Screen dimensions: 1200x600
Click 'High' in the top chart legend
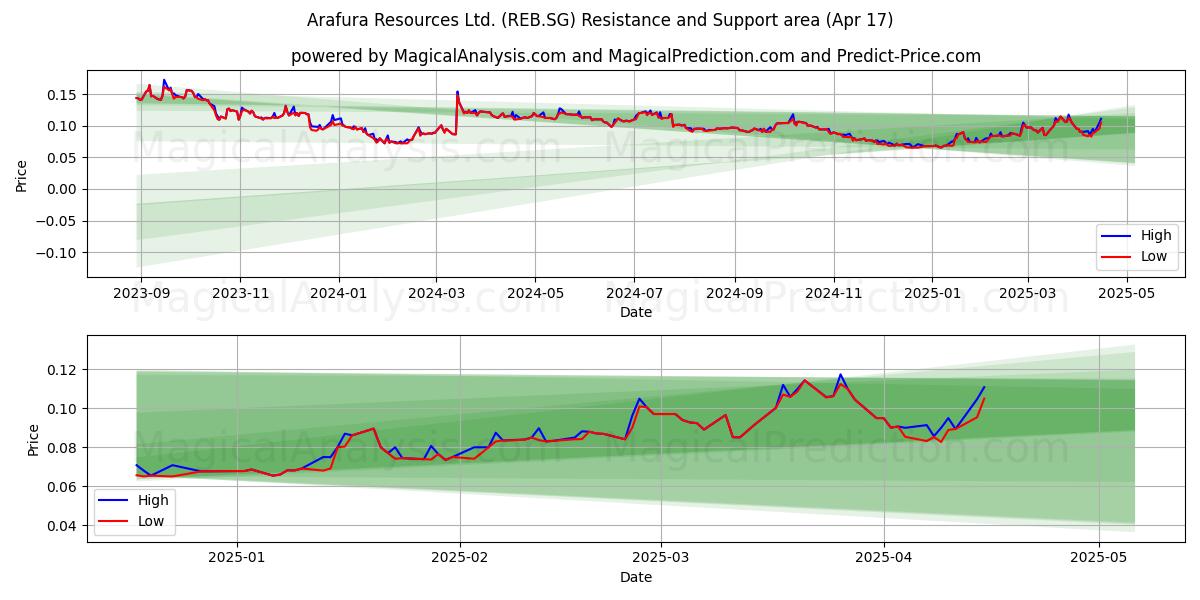[x=1156, y=236]
